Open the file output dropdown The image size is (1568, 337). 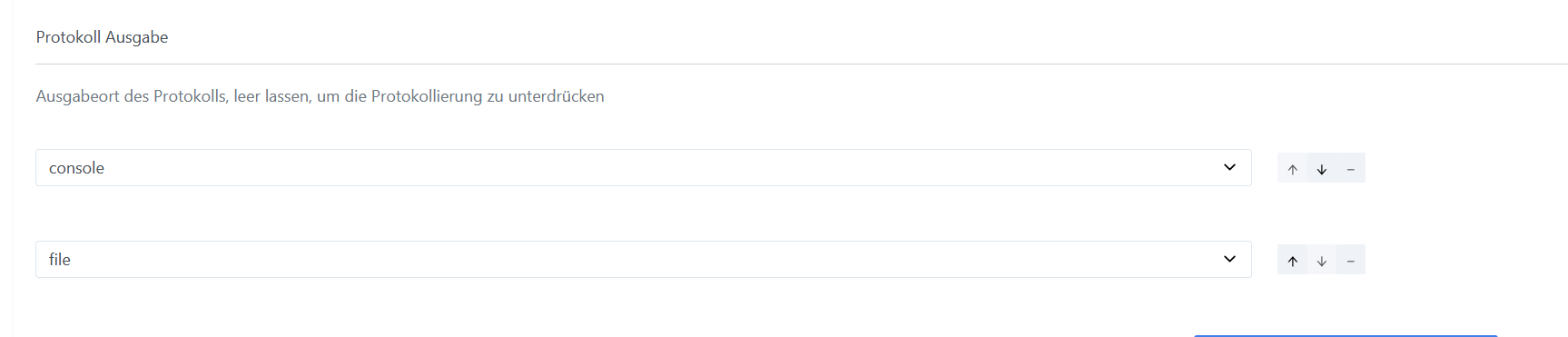[x=643, y=260]
